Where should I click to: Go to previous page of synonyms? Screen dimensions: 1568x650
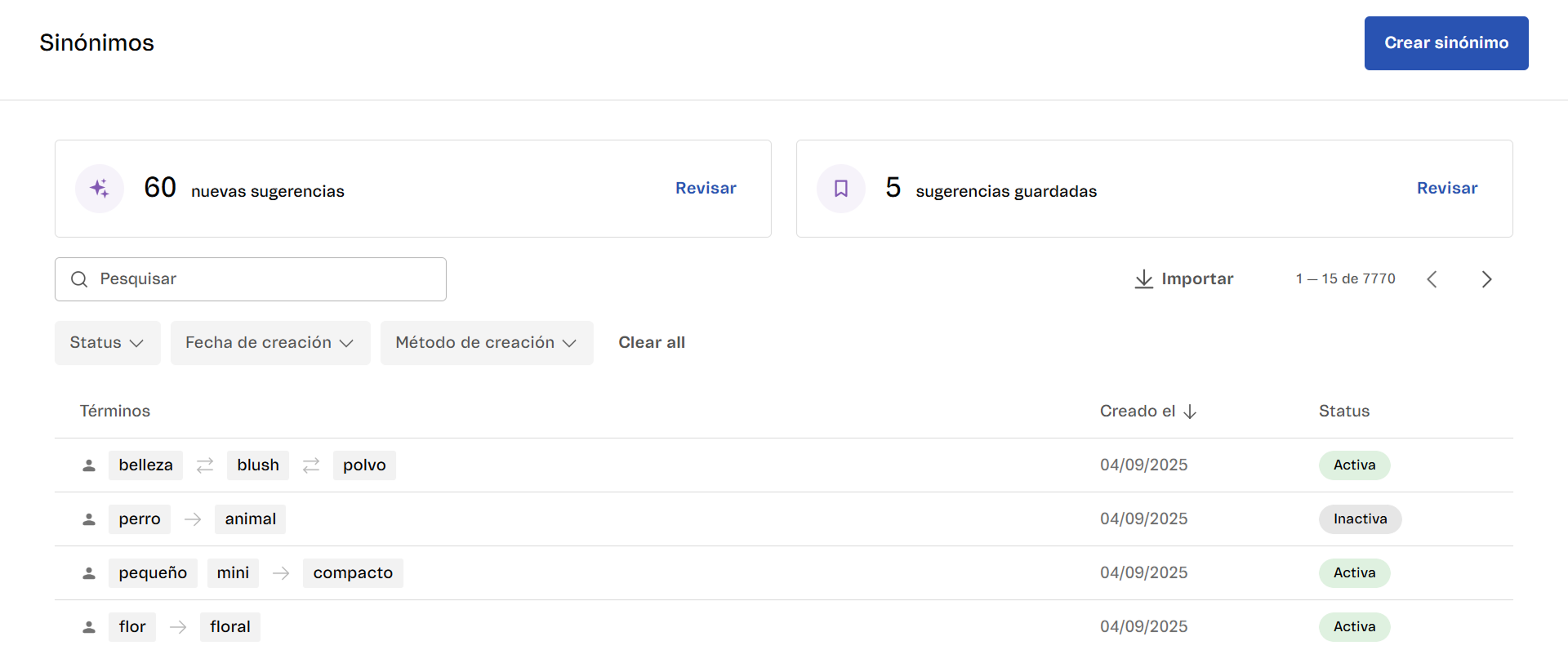pos(1432,279)
